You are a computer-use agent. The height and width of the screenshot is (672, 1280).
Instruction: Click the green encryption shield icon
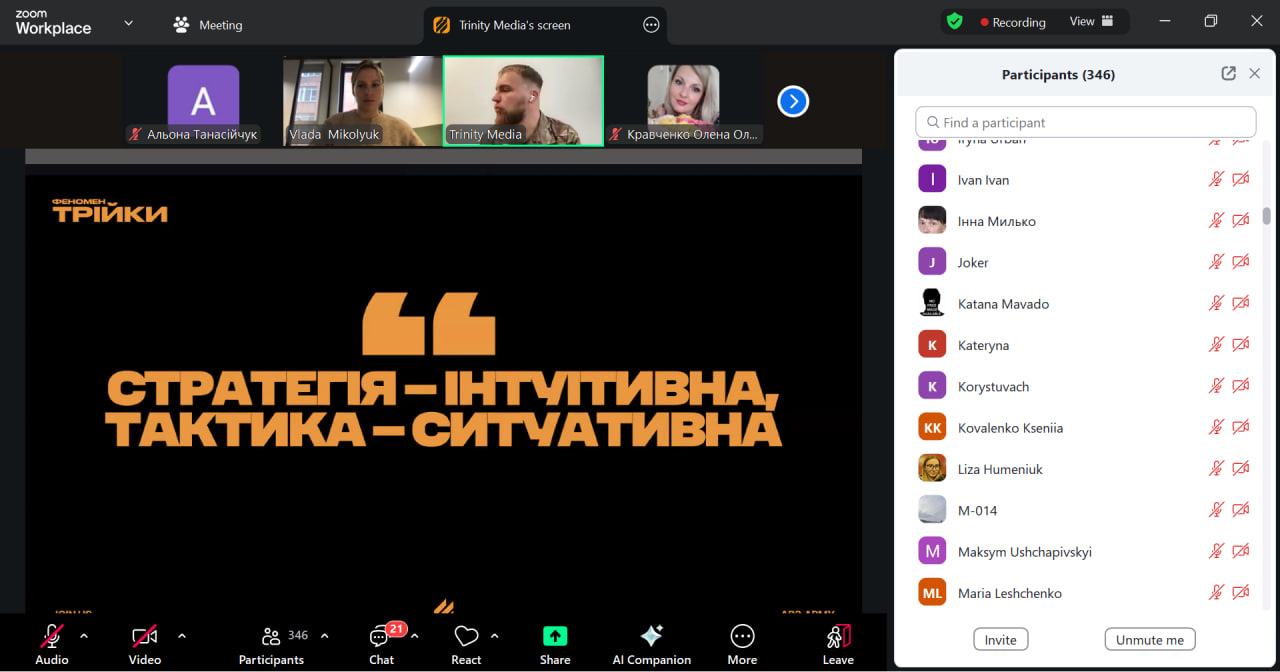pos(955,21)
